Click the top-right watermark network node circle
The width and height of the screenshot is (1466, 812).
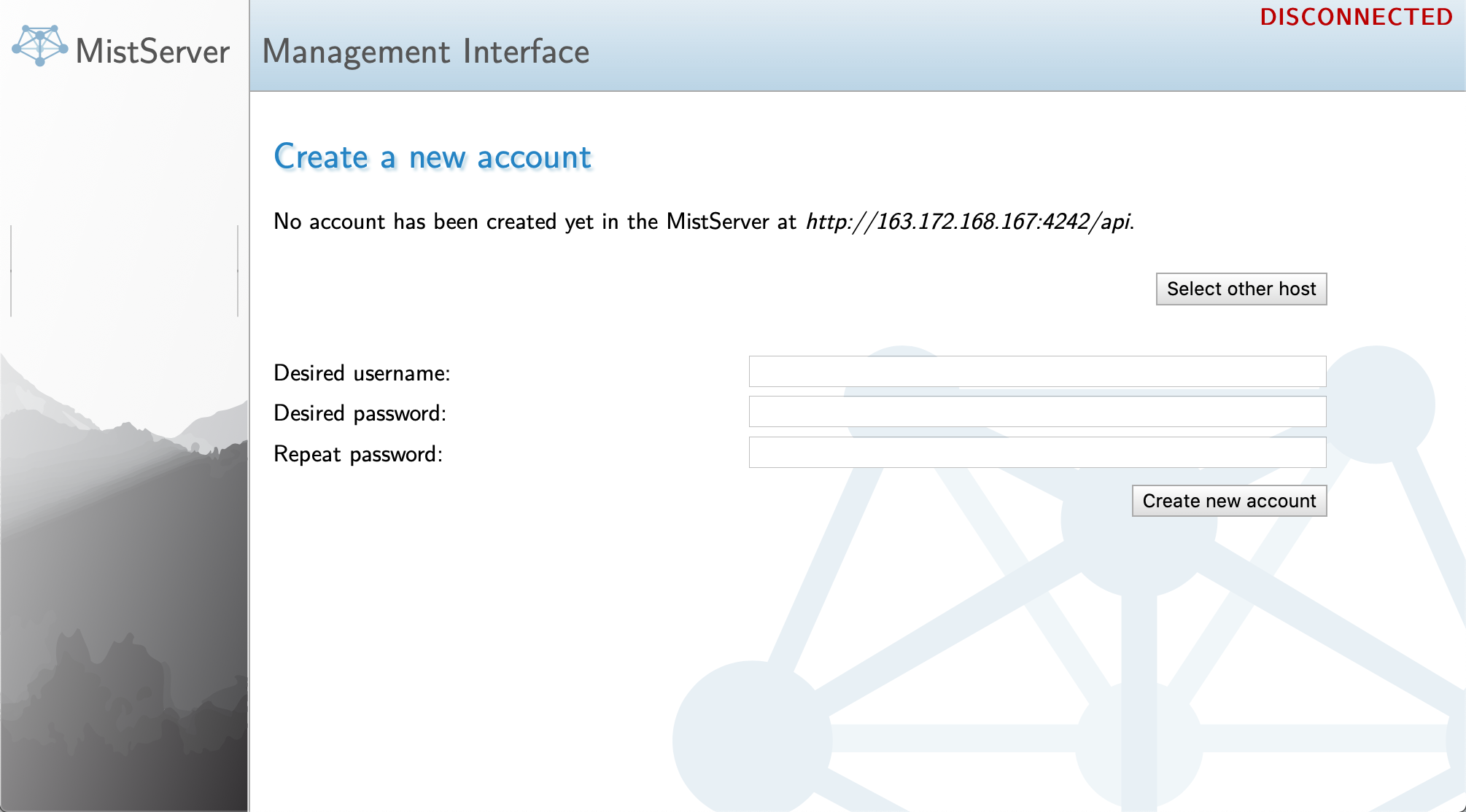pyautogui.click(x=1377, y=405)
